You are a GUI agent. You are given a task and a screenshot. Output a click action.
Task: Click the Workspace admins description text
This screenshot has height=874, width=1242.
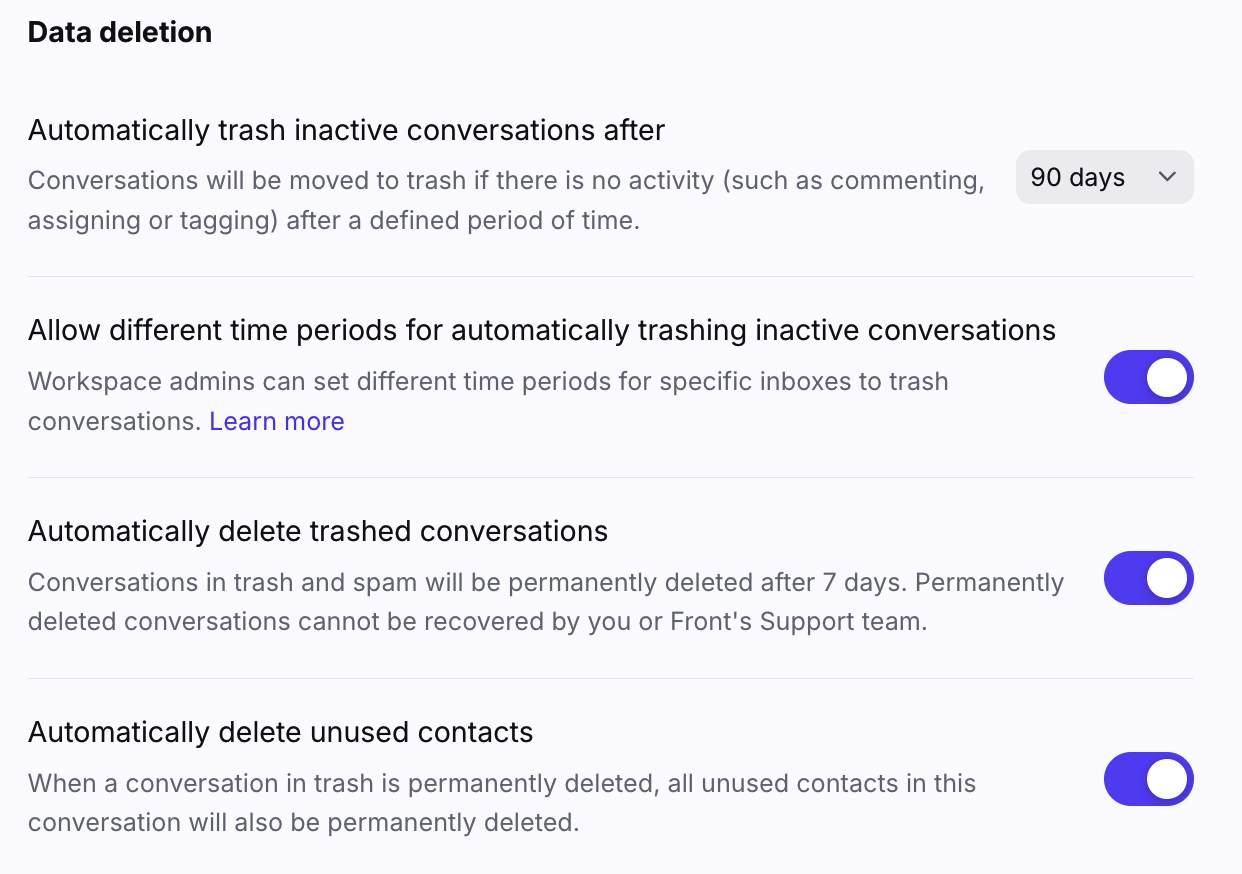(488, 382)
